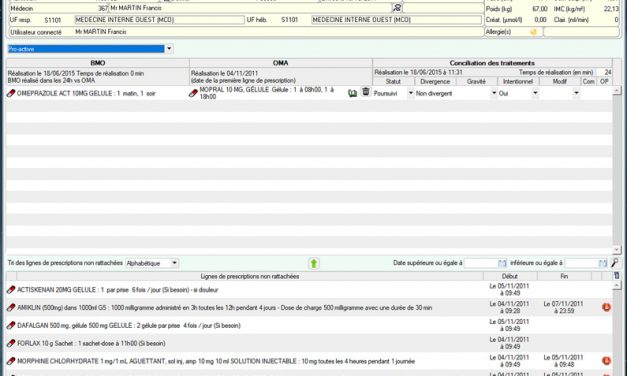Click pill icon of ACTISKENAN 20MG GELULE row
The width and height of the screenshot is (627, 376).
click(11, 290)
